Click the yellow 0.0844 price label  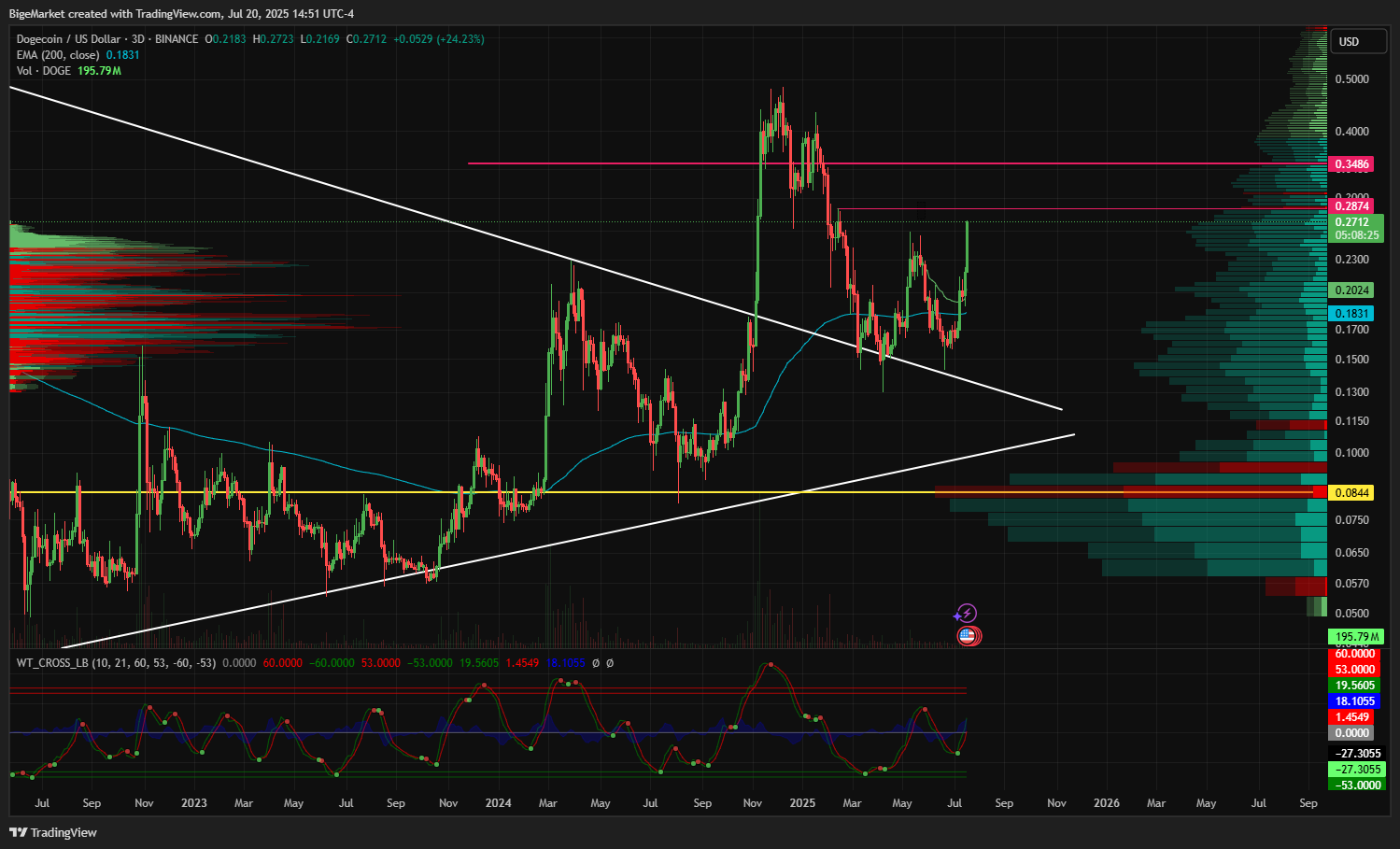point(1351,492)
